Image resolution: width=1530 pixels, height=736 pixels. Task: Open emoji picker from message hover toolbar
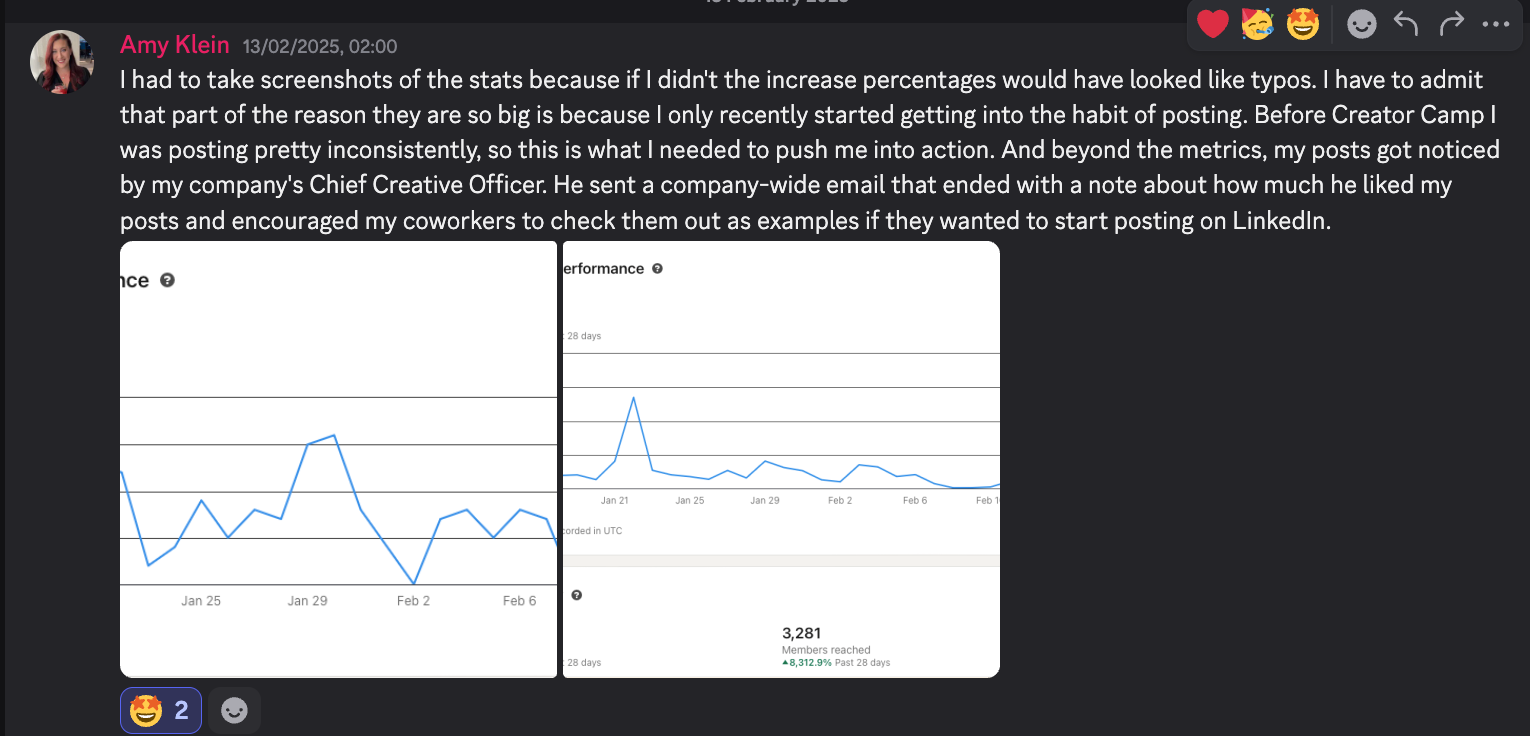click(1361, 24)
